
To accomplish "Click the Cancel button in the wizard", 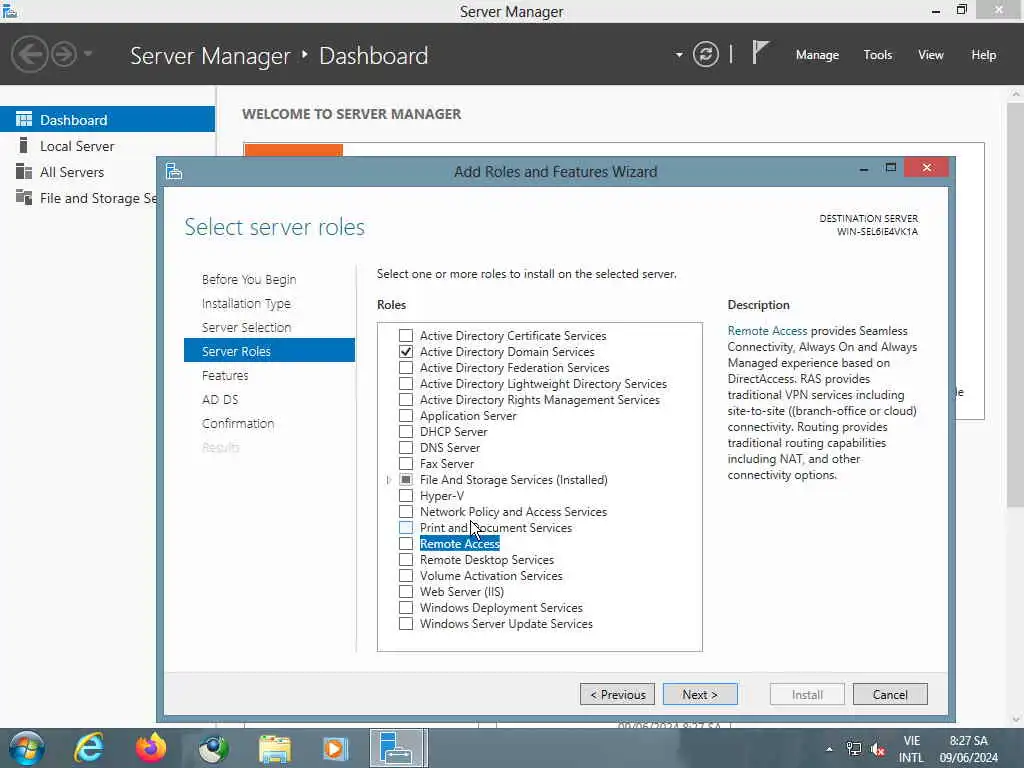I will point(890,694).
